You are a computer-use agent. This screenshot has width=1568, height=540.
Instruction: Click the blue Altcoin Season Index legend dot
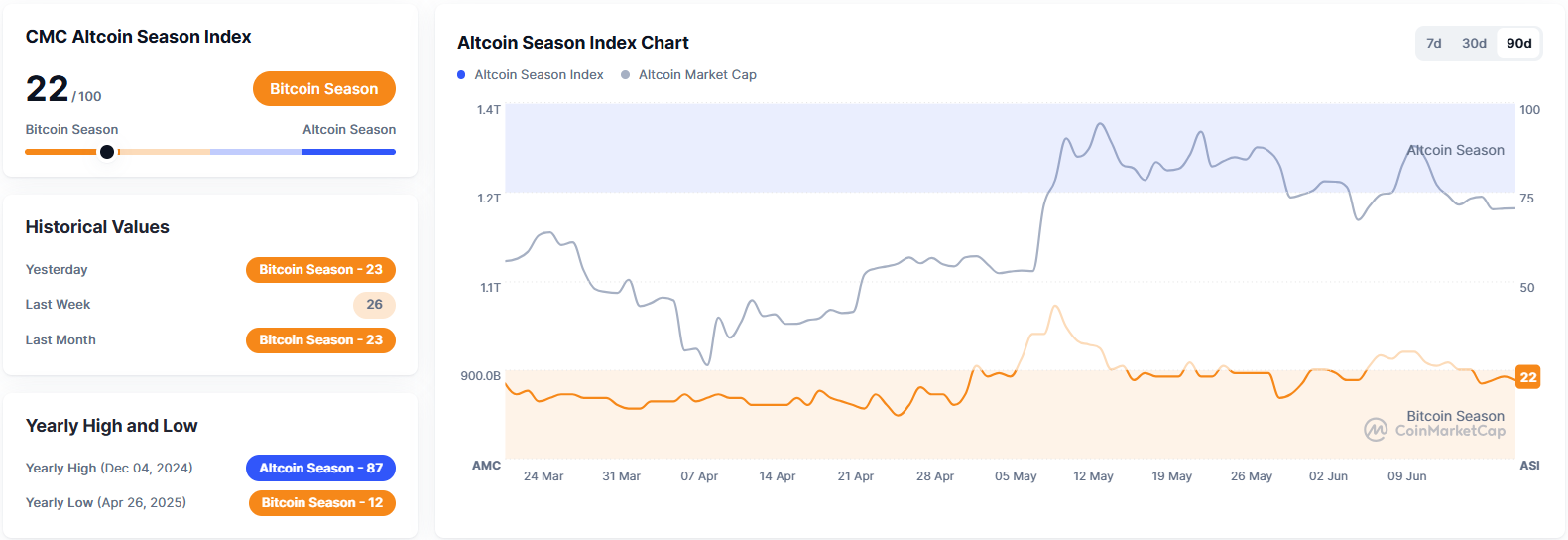461,75
